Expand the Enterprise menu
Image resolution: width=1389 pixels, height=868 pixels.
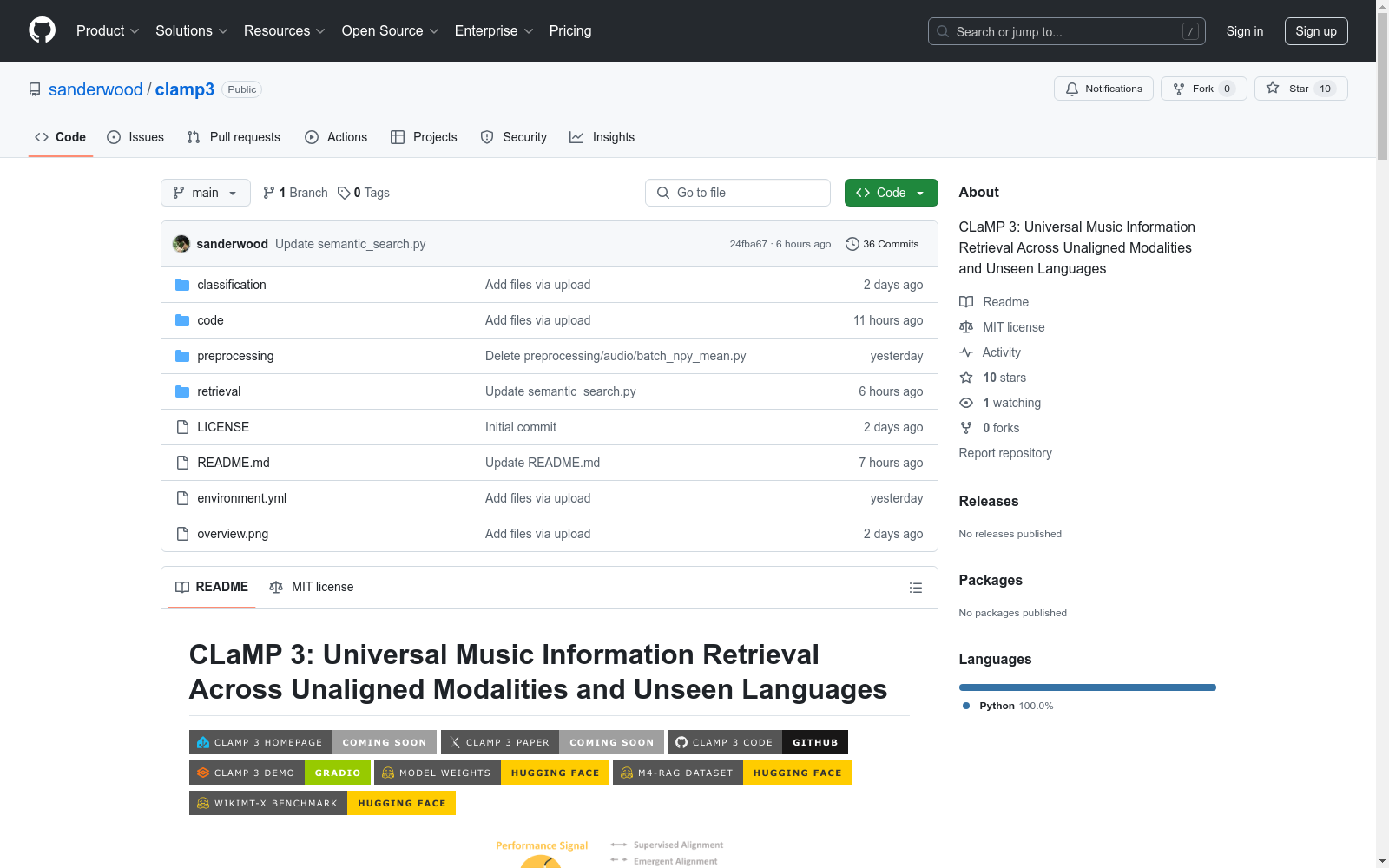pyautogui.click(x=494, y=31)
